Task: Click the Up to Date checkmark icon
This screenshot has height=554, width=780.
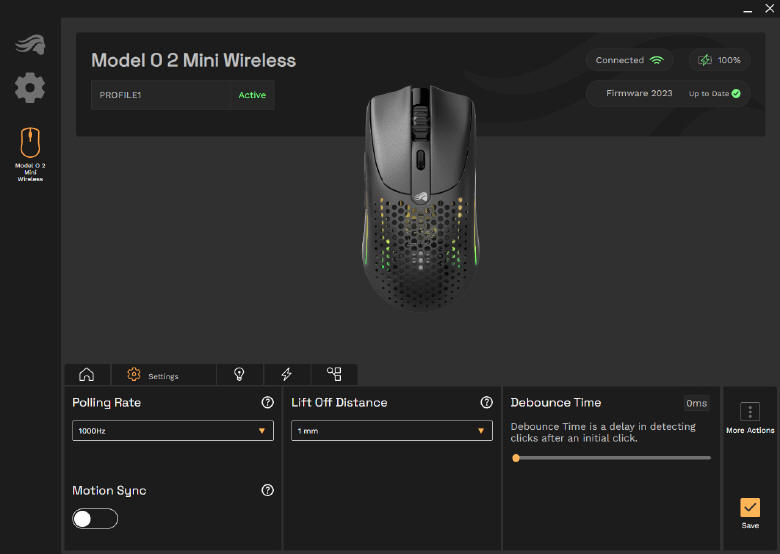Action: pyautogui.click(x=736, y=93)
